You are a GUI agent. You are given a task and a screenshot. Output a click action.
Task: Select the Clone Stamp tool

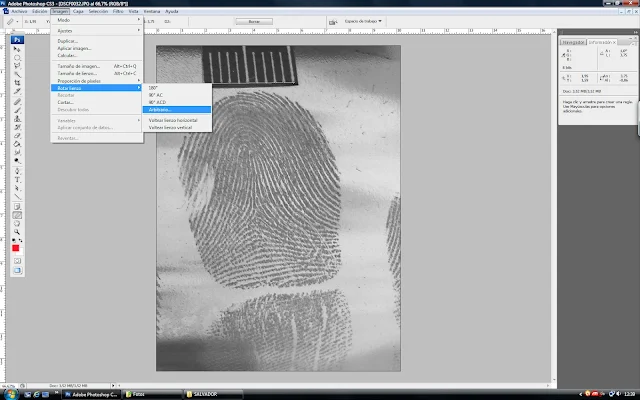pos(17,119)
